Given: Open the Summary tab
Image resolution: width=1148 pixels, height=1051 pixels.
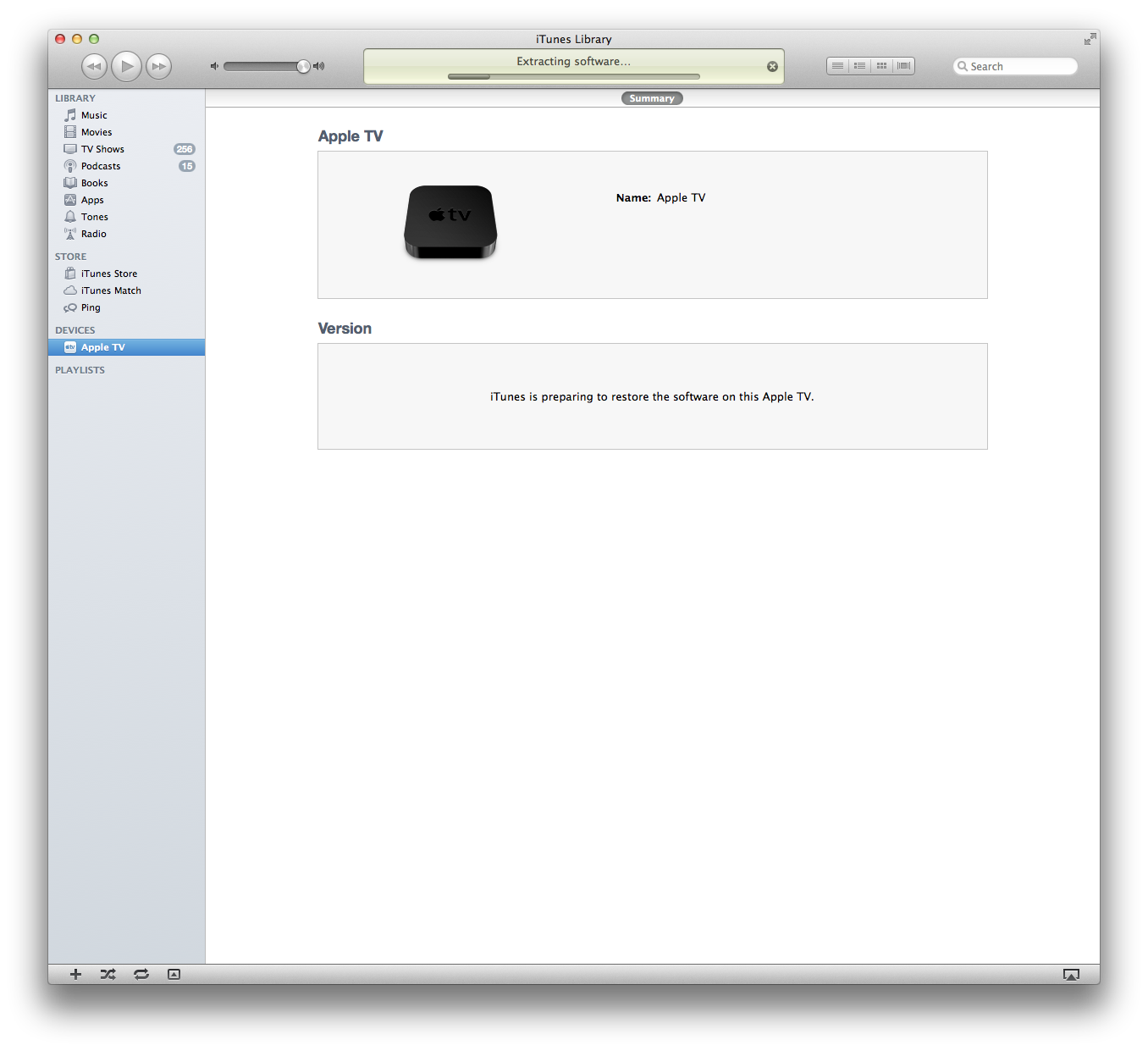Looking at the screenshot, I should [652, 98].
